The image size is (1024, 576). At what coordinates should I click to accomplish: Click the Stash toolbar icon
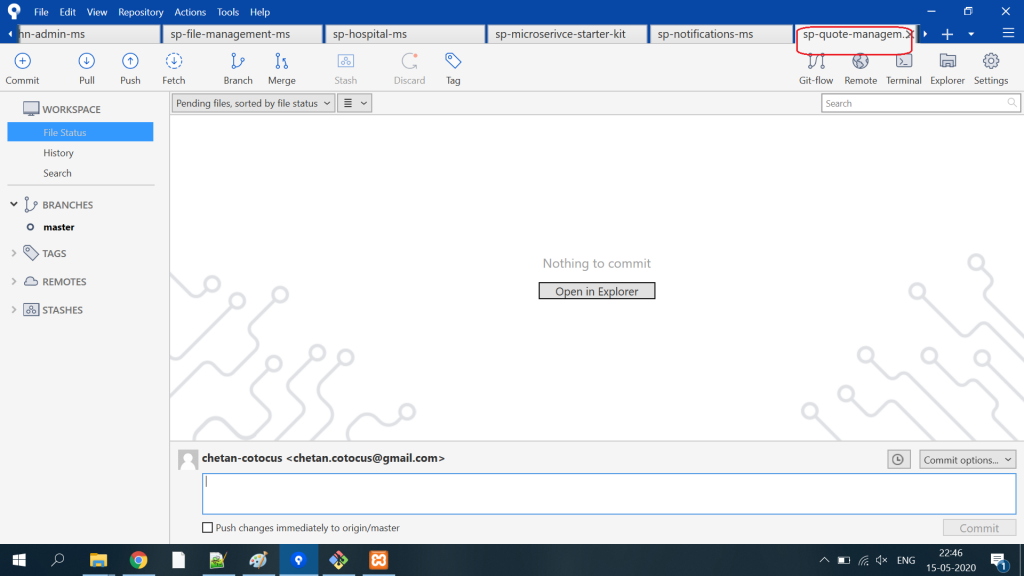(345, 61)
